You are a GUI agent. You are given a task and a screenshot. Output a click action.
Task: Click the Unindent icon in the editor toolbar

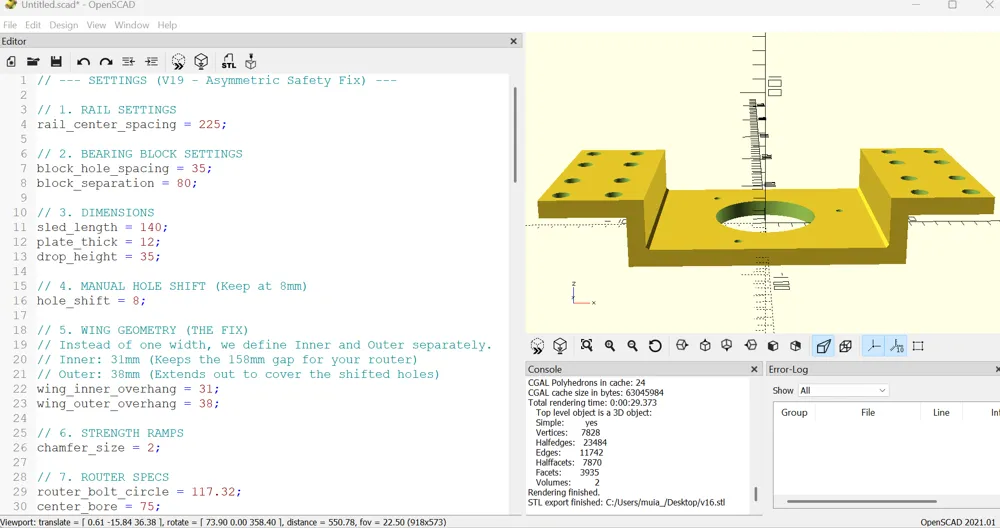128,62
